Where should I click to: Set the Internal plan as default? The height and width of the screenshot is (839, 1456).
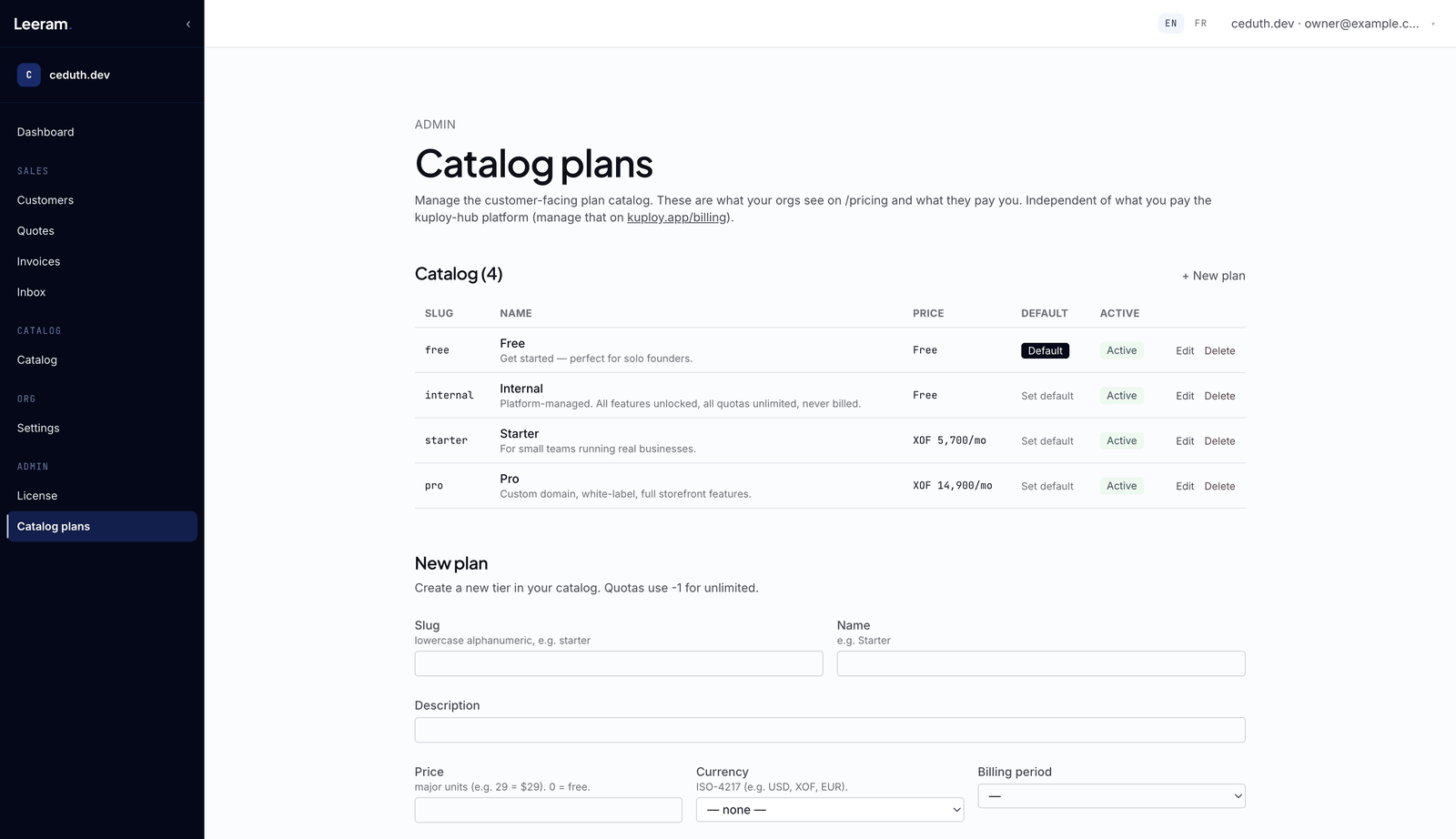[1047, 396]
